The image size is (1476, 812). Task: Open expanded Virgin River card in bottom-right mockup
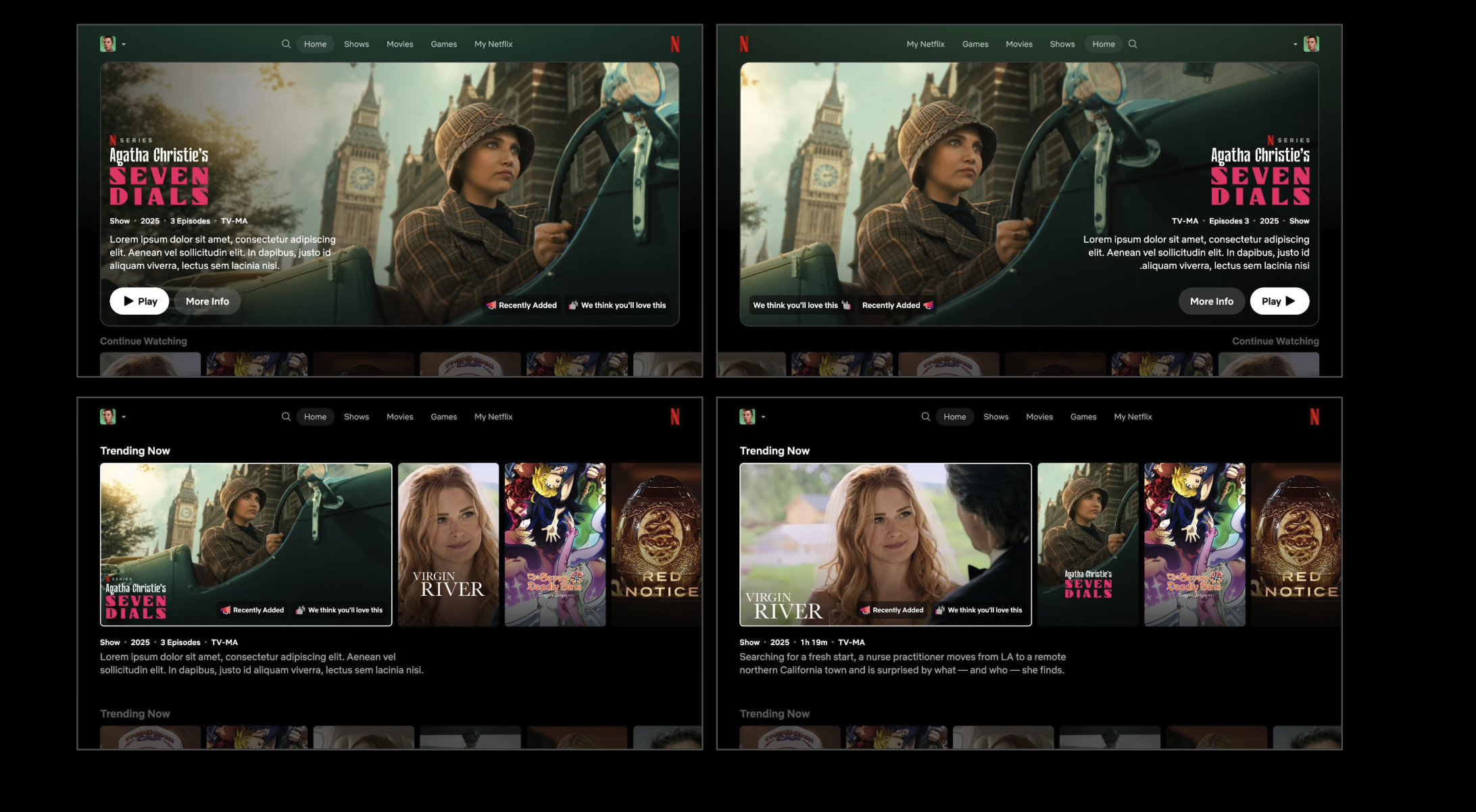click(x=885, y=544)
